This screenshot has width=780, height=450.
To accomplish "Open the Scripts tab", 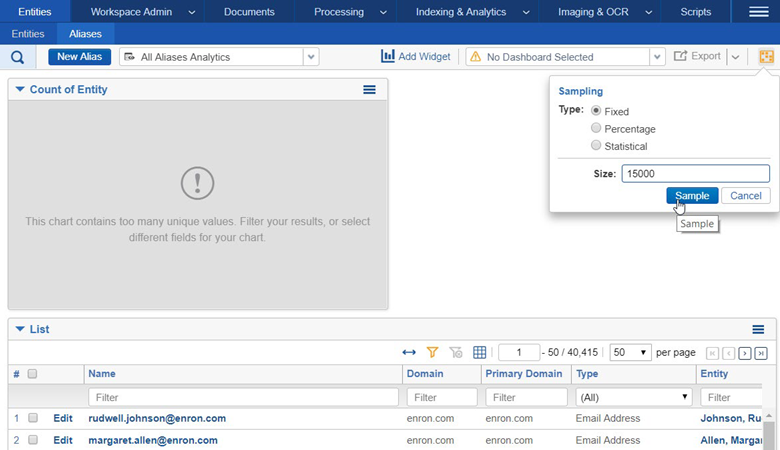I will coord(695,11).
